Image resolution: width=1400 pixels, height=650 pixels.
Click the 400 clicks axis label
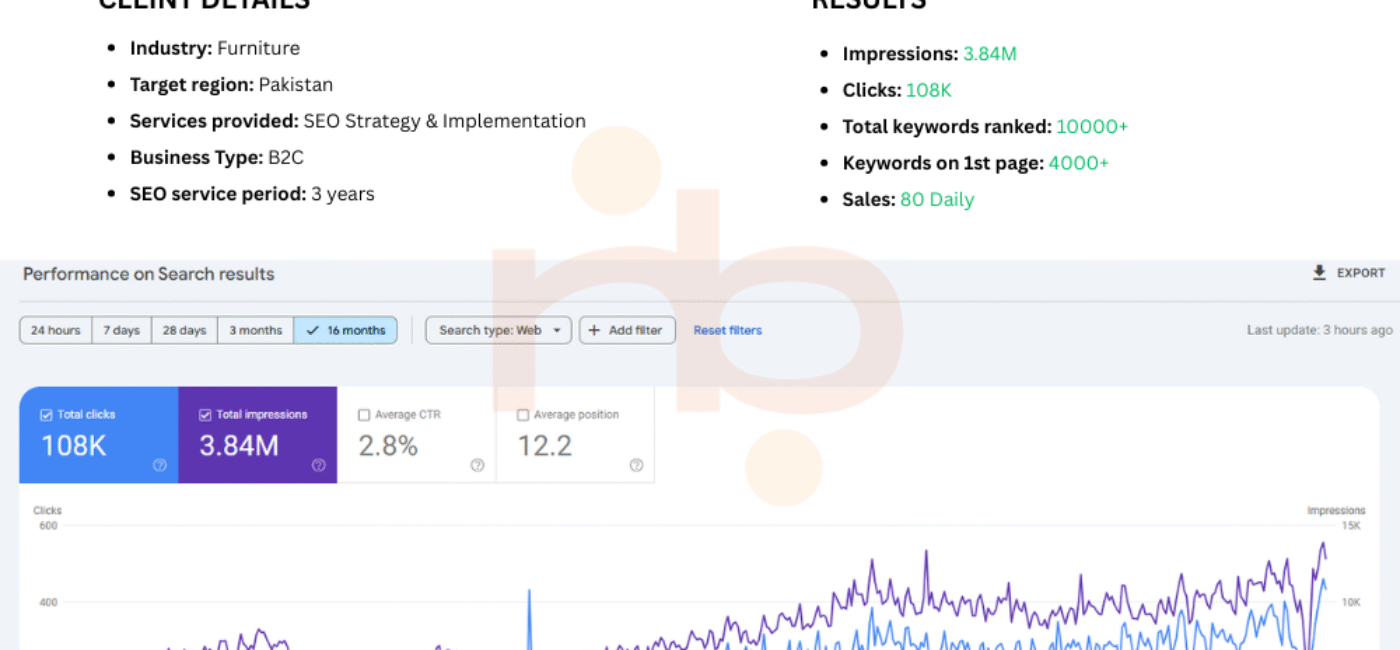pyautogui.click(x=48, y=602)
